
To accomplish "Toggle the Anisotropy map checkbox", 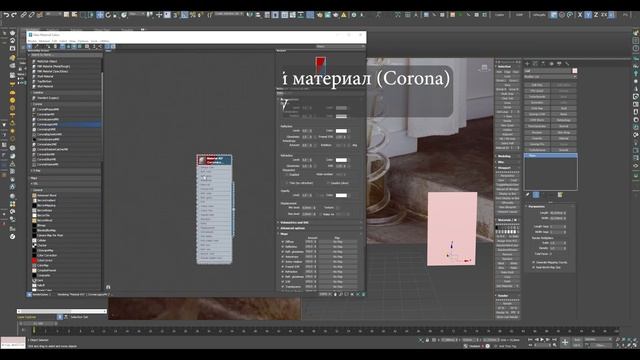I will [x=282, y=257].
